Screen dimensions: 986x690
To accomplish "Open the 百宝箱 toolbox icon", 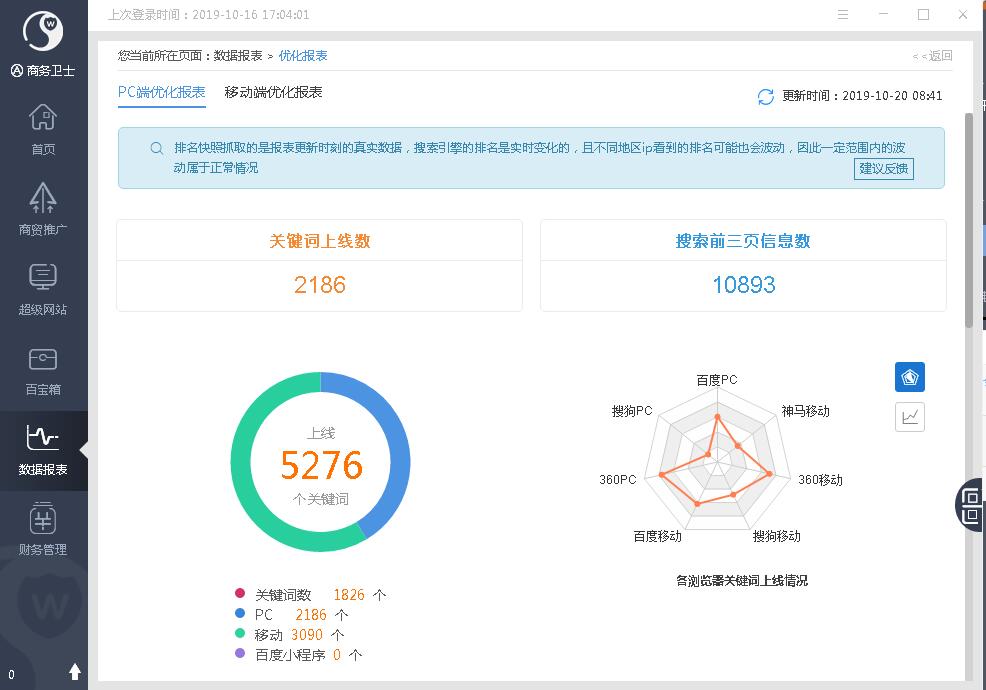I will click(43, 359).
